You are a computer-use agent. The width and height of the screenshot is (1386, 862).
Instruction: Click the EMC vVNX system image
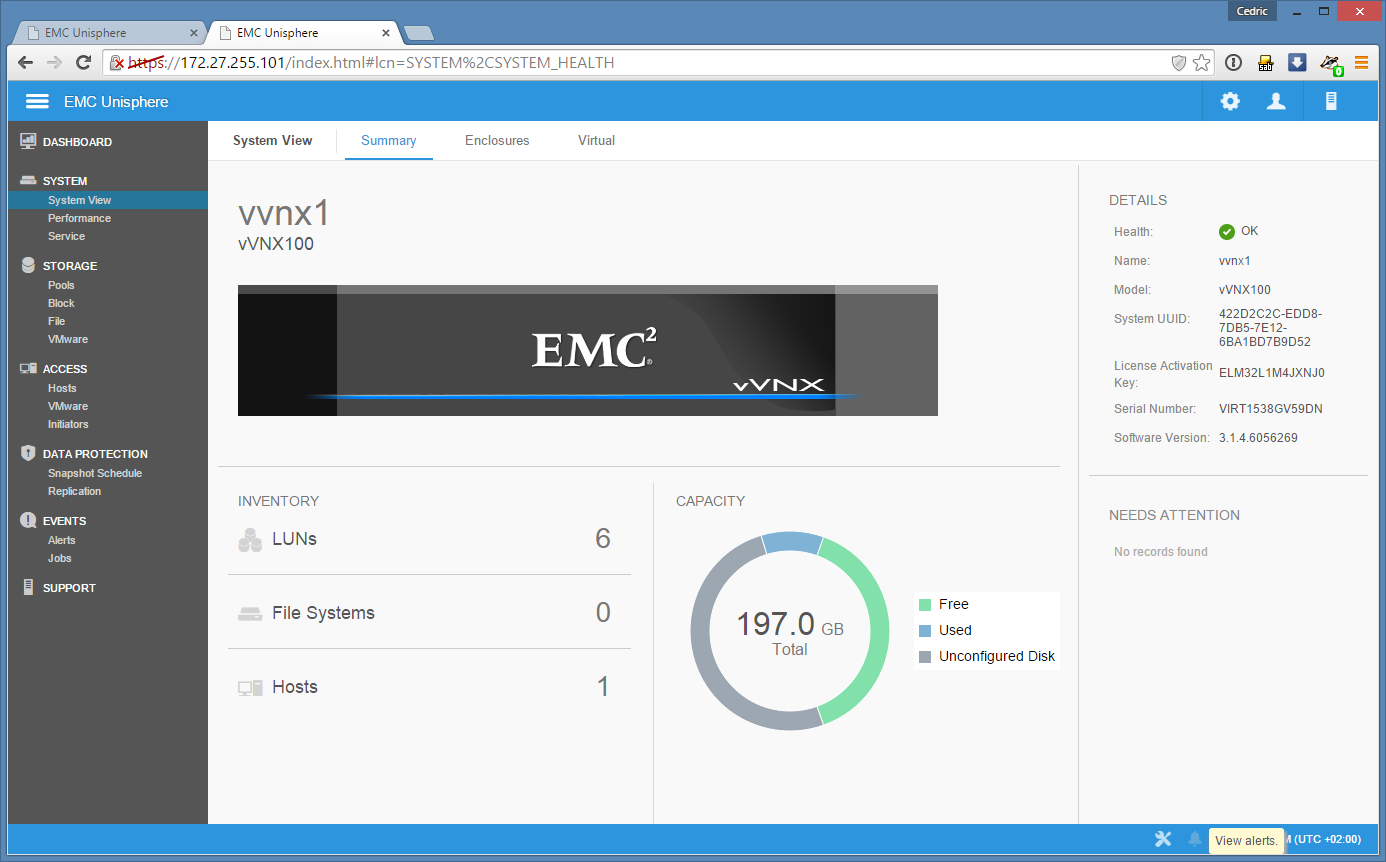pyautogui.click(x=588, y=350)
